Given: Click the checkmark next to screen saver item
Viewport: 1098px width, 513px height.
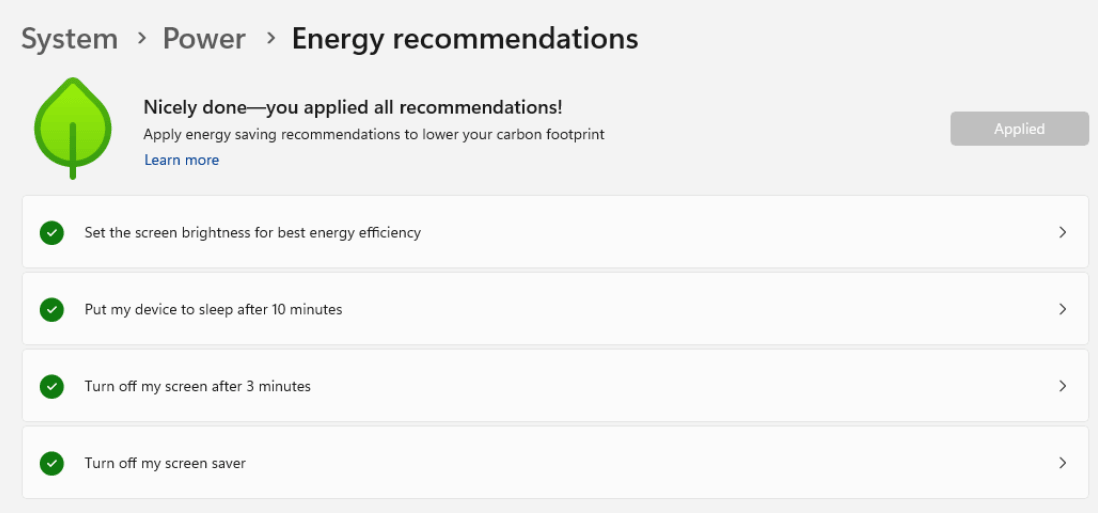Looking at the screenshot, I should pyautogui.click(x=51, y=463).
